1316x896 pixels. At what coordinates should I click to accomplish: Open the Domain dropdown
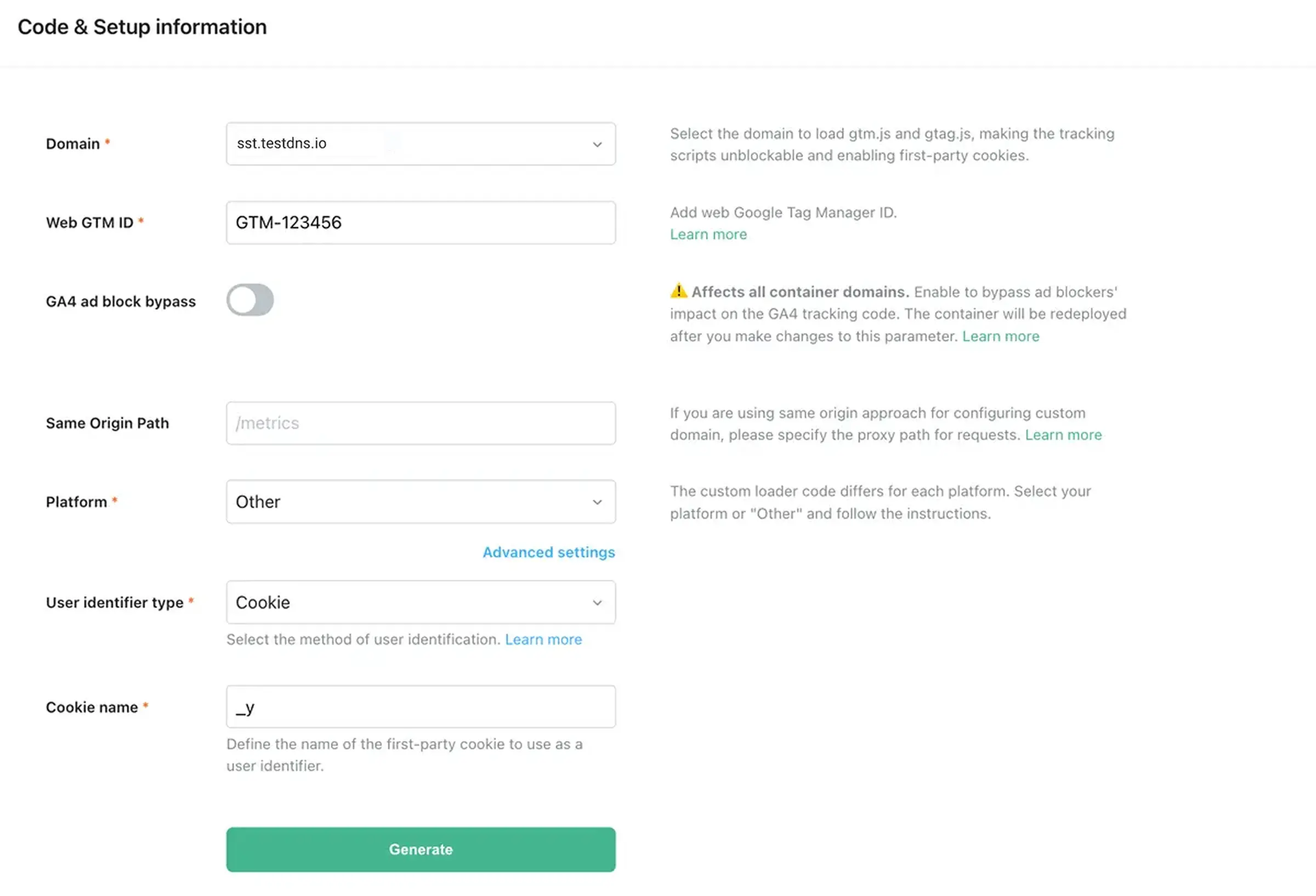point(421,144)
